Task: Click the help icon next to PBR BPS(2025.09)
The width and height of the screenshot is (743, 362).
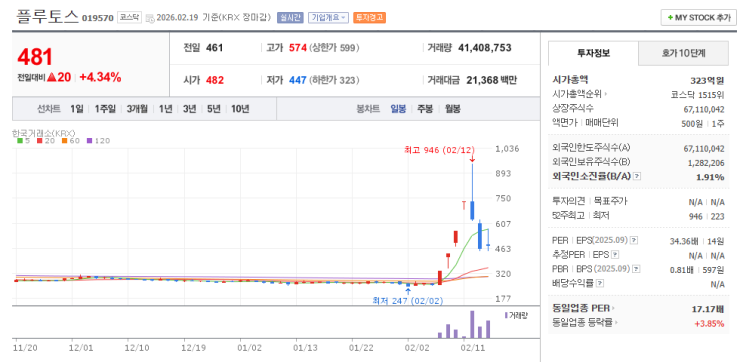Action: pos(636,269)
